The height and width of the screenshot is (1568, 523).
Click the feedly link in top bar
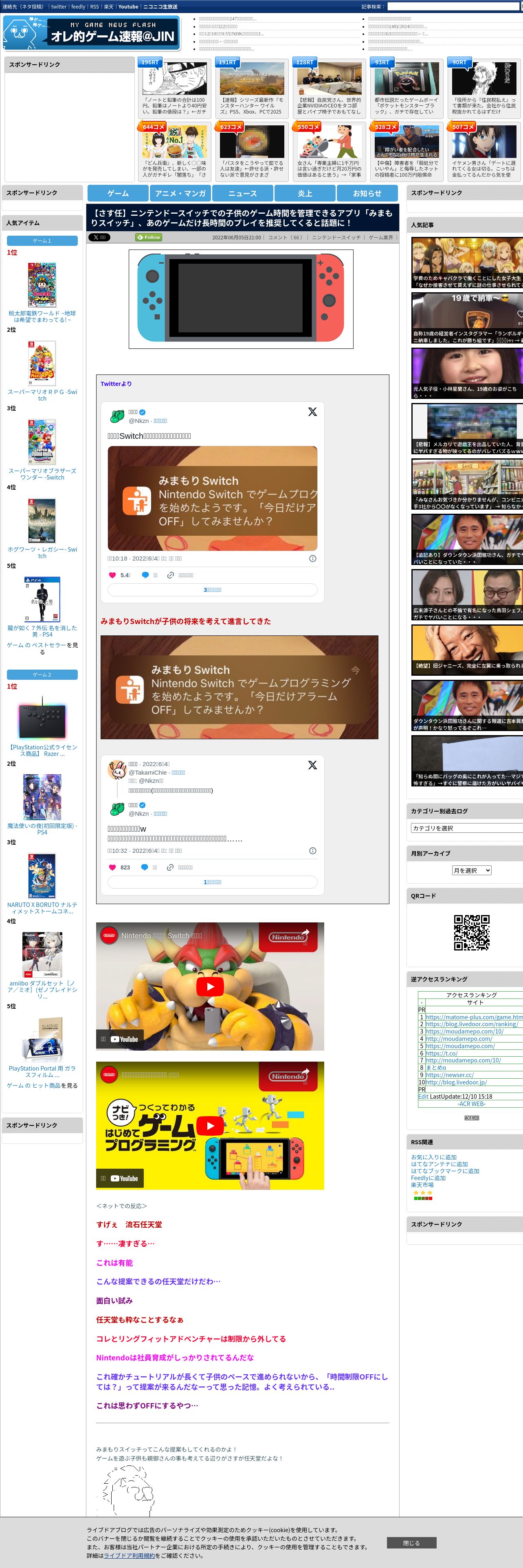pyautogui.click(x=78, y=7)
